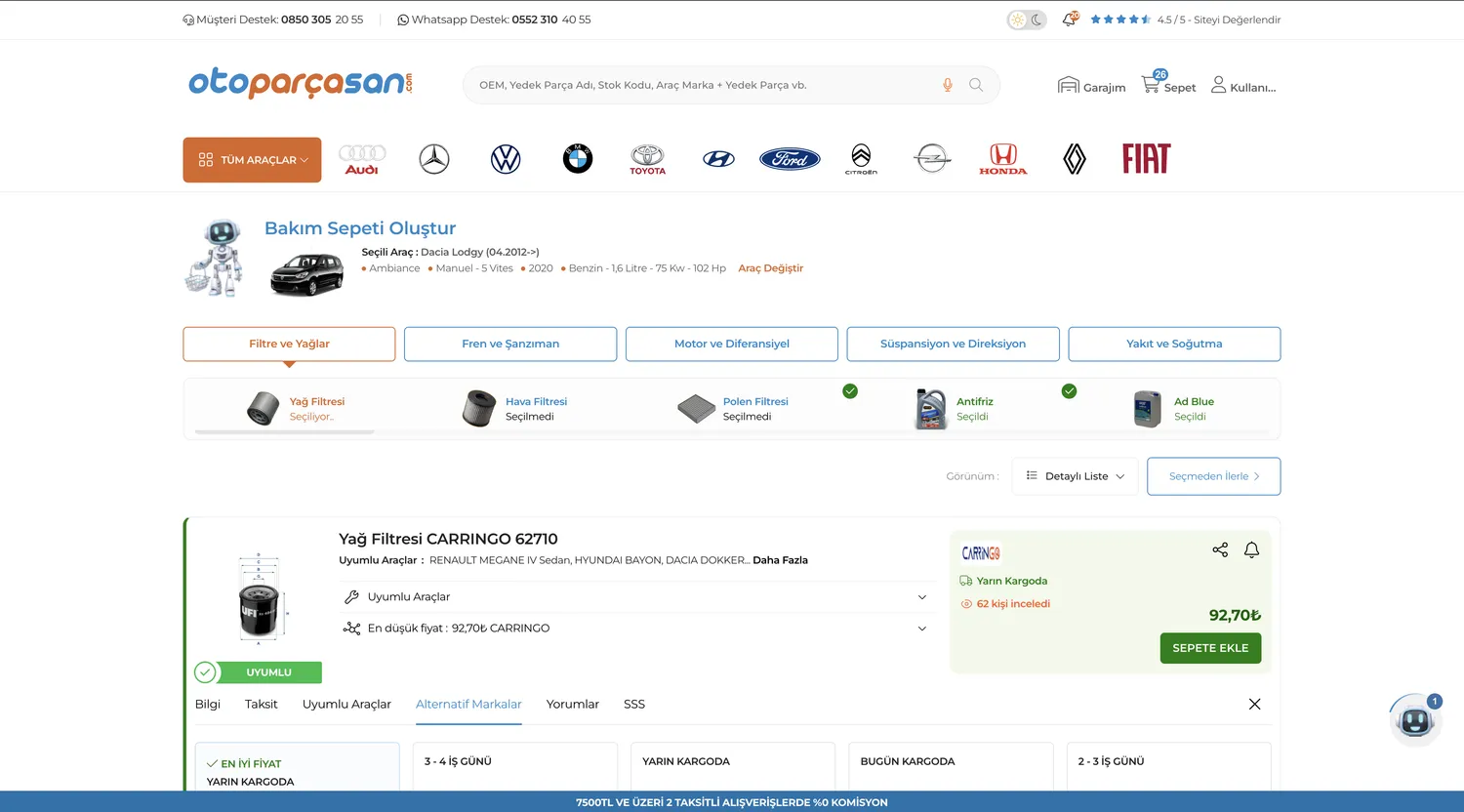Open the chatbot assistant bubble
The width and height of the screenshot is (1464, 812).
coord(1415,720)
